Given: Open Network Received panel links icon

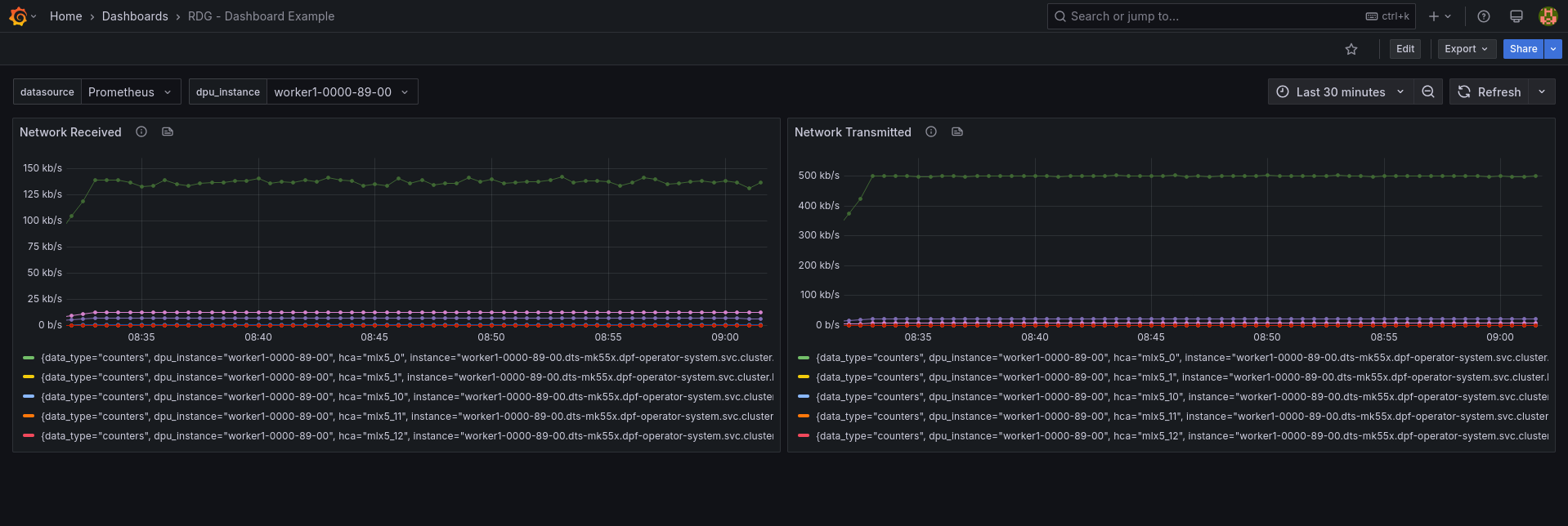Looking at the screenshot, I should (168, 131).
